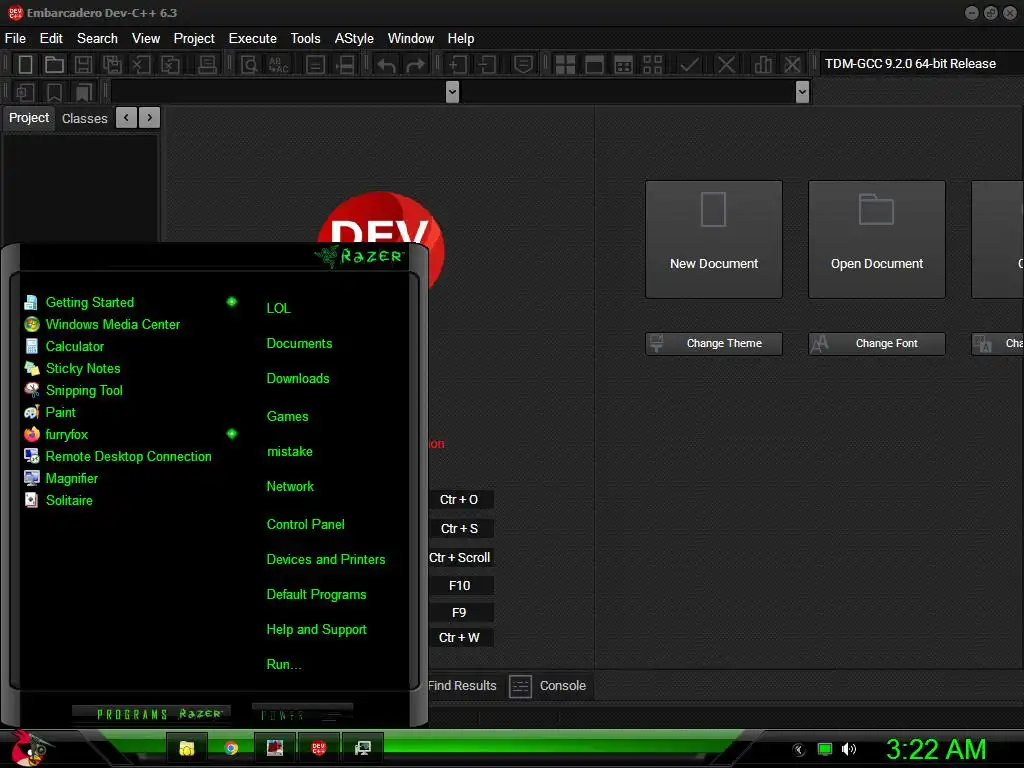Select the Project tab
The image size is (1024, 768).
point(29,118)
